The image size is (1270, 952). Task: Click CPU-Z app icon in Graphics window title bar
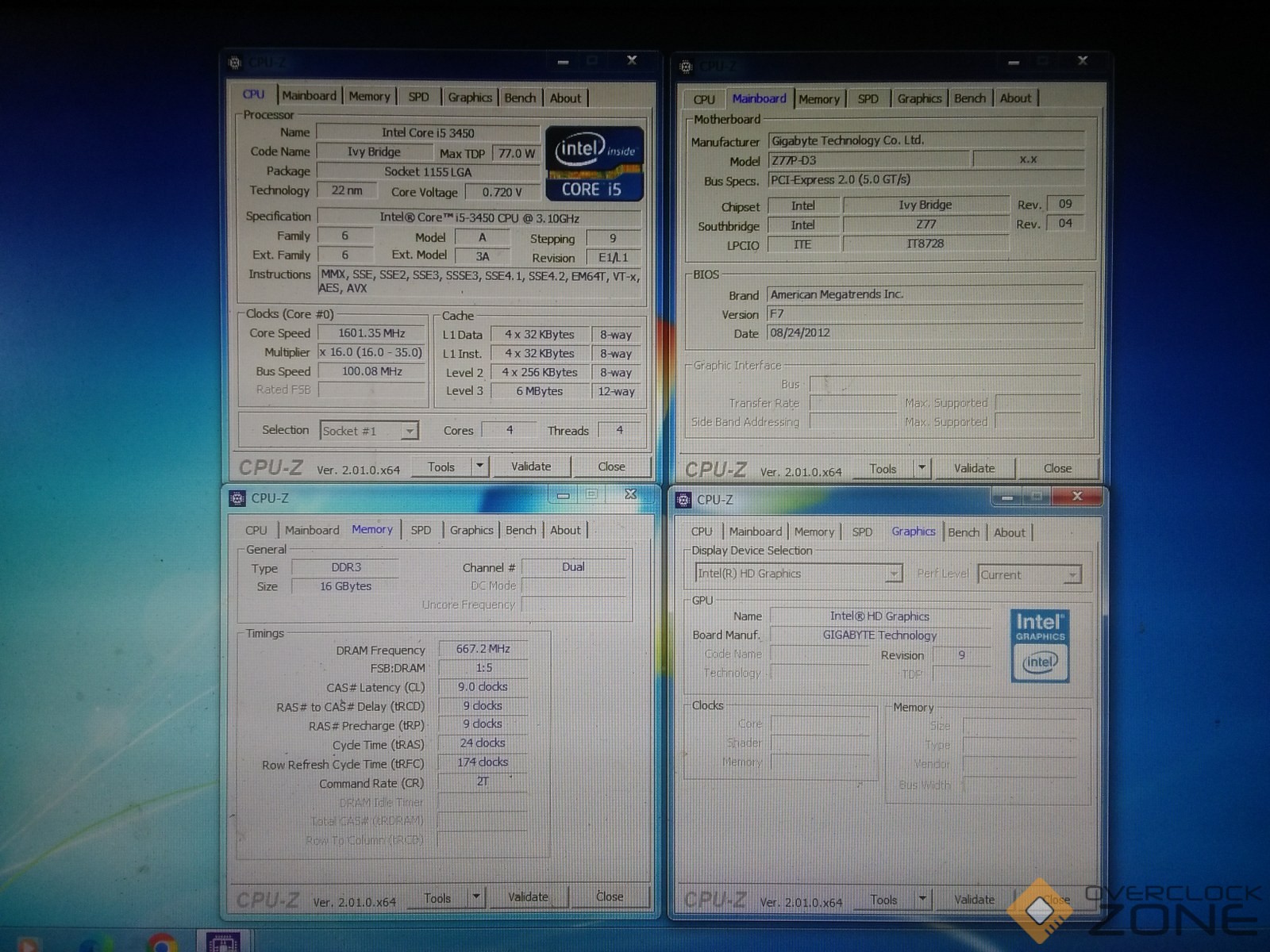[x=683, y=500]
